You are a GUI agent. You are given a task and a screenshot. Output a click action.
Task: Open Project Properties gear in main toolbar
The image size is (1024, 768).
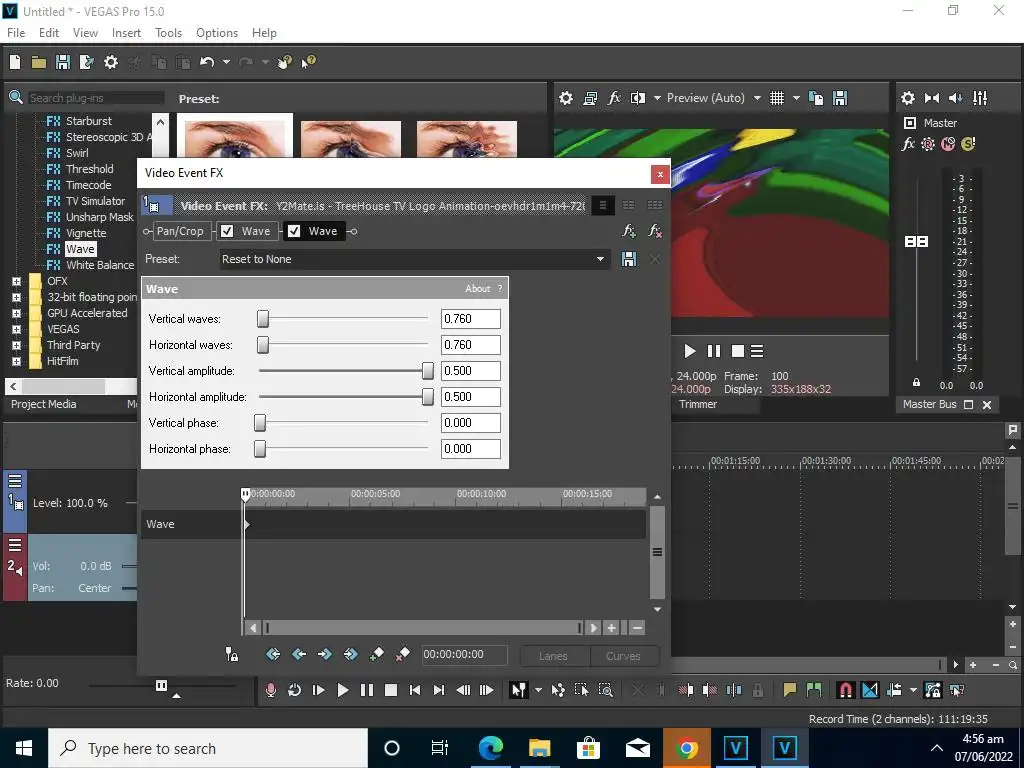tap(111, 62)
